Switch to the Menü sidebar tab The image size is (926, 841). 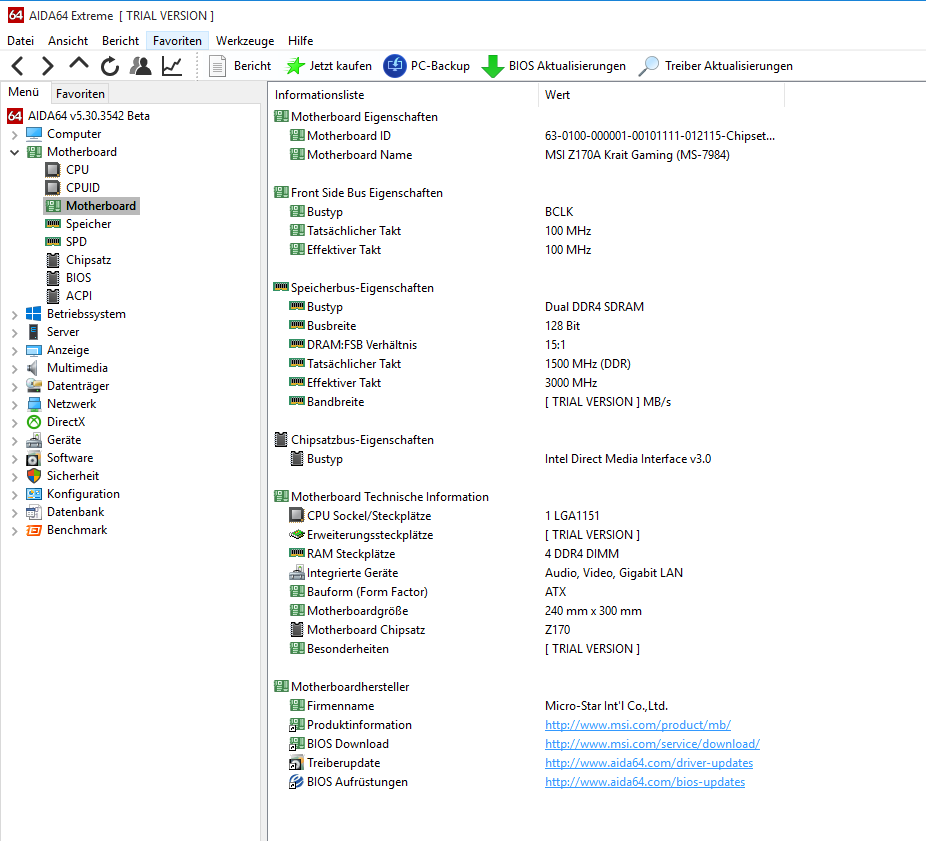click(x=24, y=92)
